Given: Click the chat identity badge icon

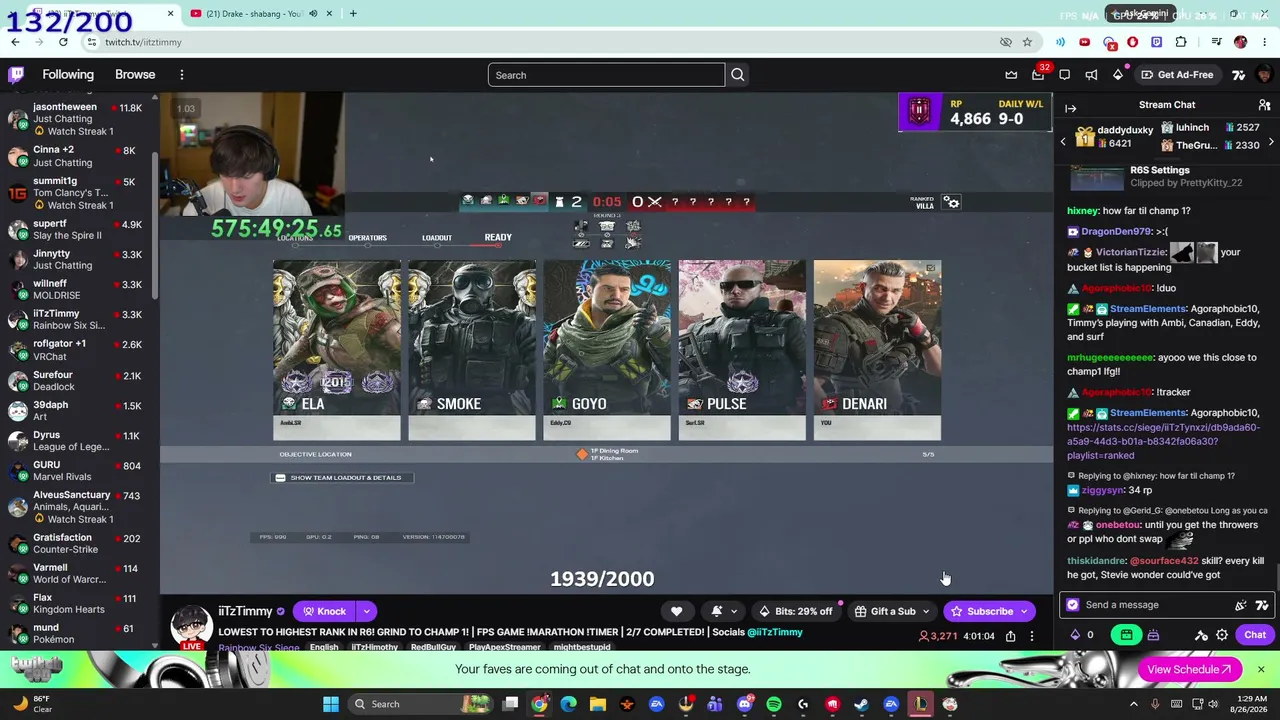Looking at the screenshot, I should [1073, 605].
